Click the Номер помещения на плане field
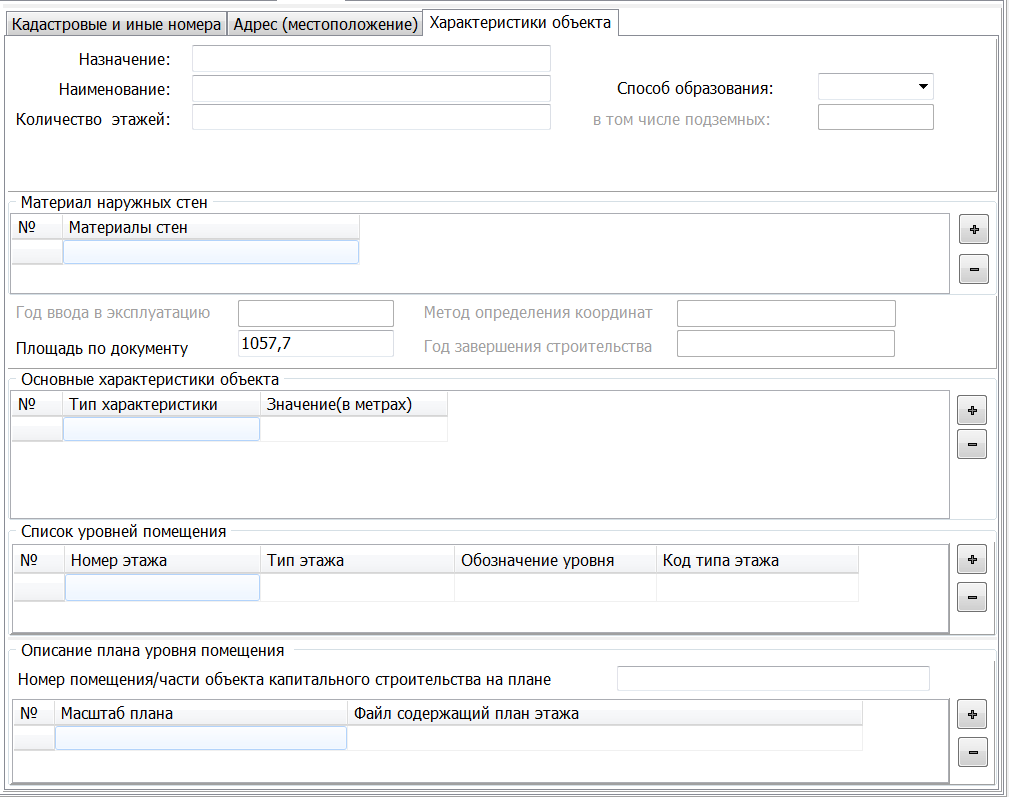This screenshot has height=797, width=1009. (773, 679)
